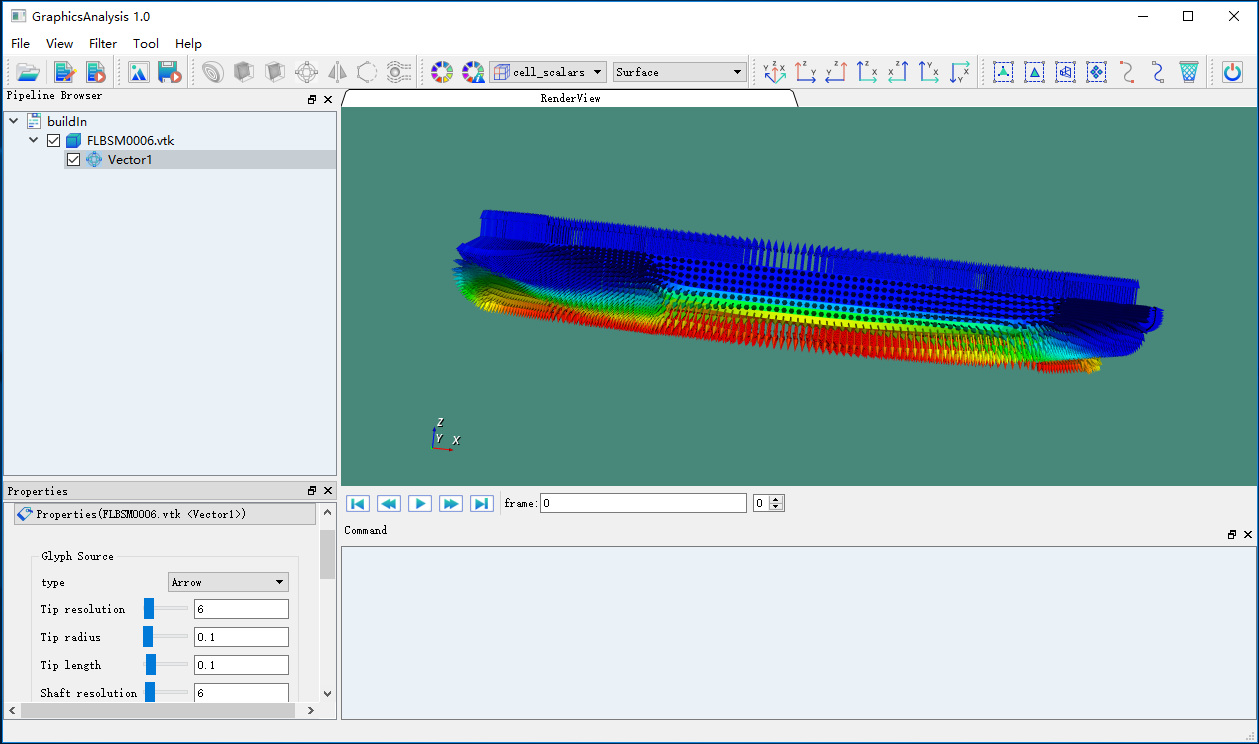
Task: Open the Surface representation dropdown
Action: pyautogui.click(x=680, y=72)
